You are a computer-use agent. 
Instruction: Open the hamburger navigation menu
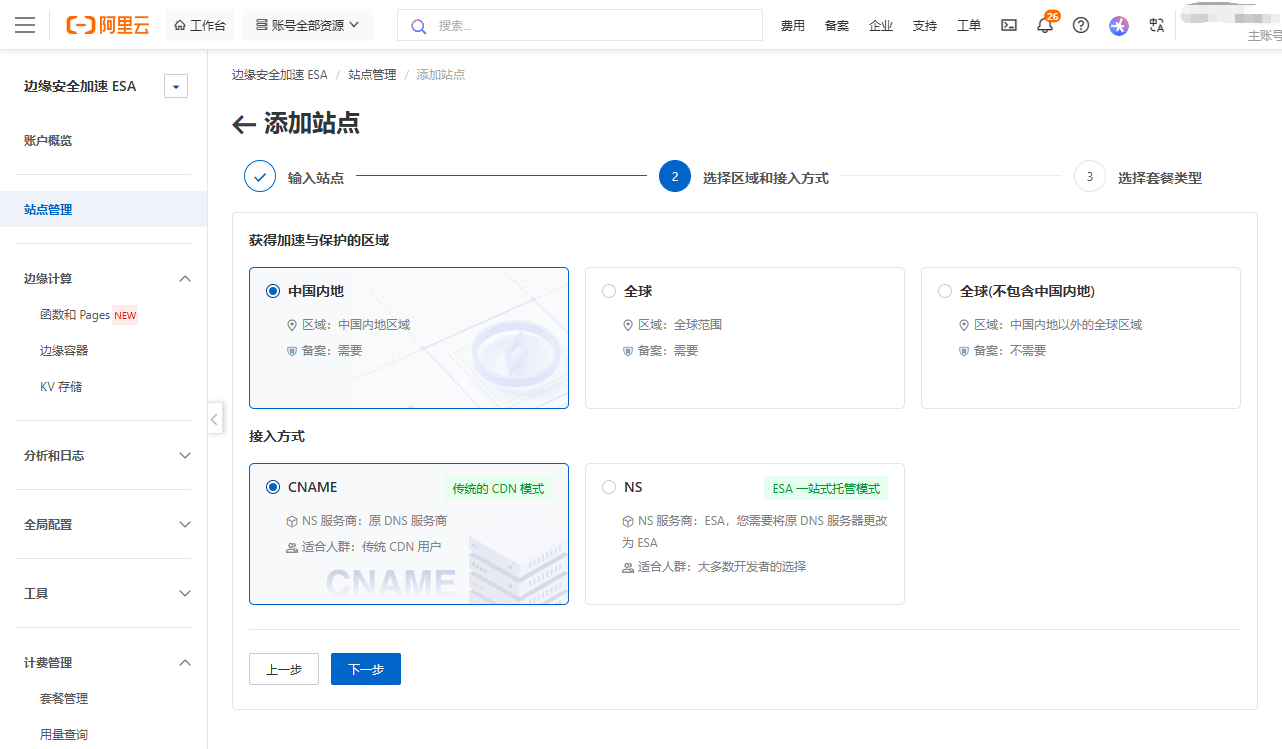pos(25,25)
